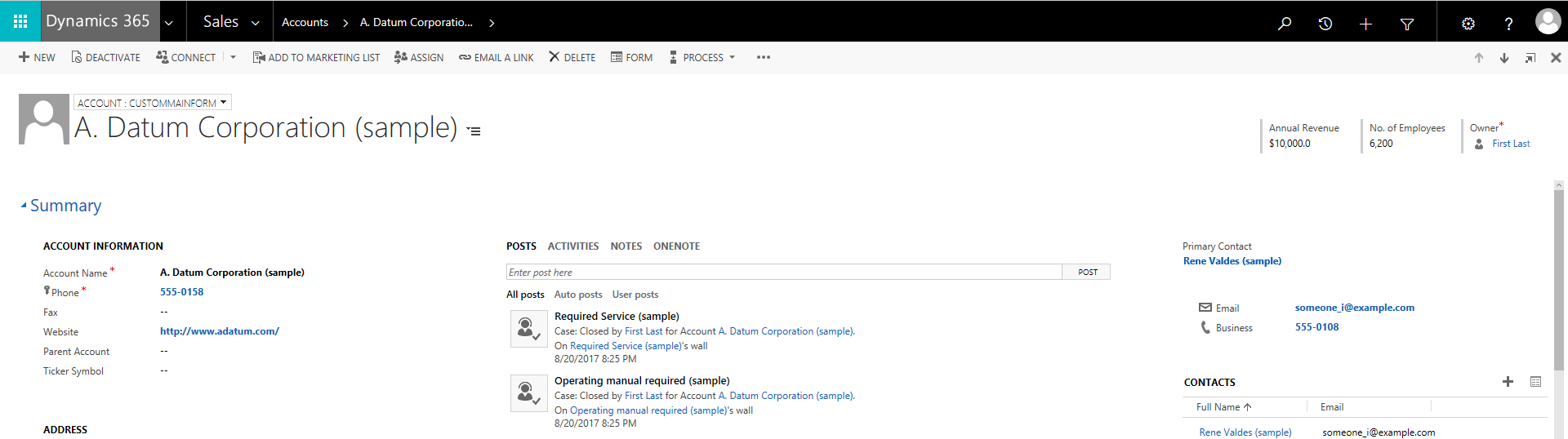Screen dimensions: 1568x439
Task: Go to next record down arrow
Action: pyautogui.click(x=1503, y=58)
